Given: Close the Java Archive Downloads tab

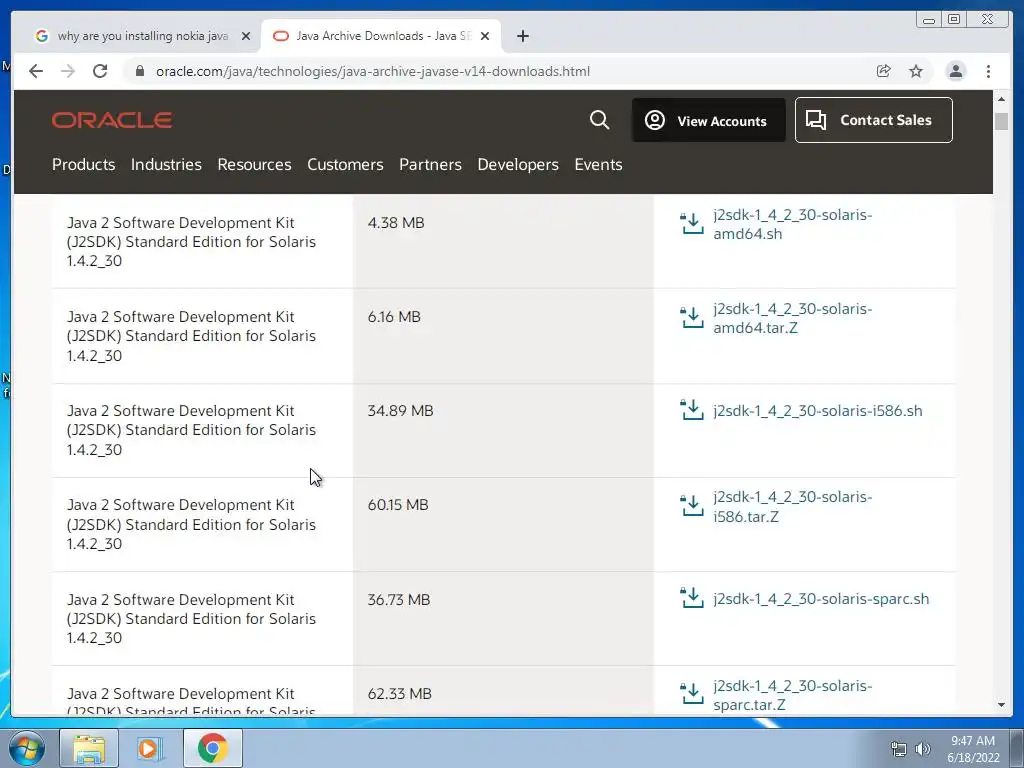Looking at the screenshot, I should 485,36.
